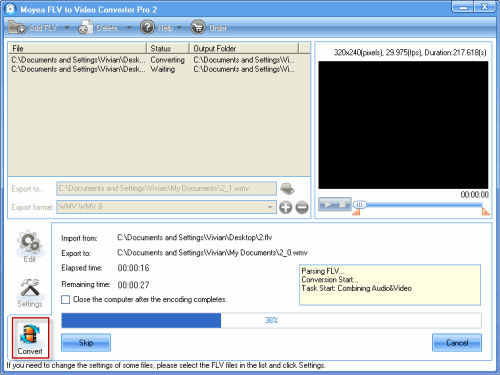The height and width of the screenshot is (375, 500).
Task: Click the preview seek slider handle
Action: 360,204
